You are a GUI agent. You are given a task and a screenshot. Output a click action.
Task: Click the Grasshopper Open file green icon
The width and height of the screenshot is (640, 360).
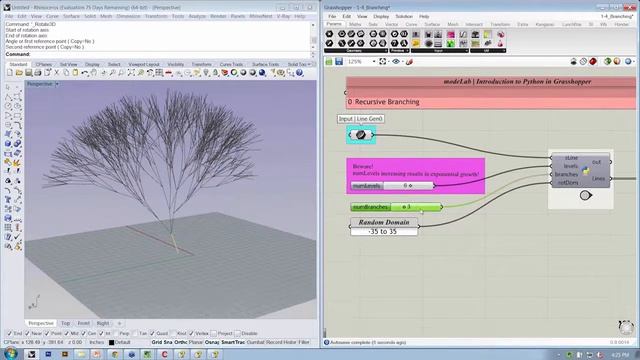(x=329, y=62)
